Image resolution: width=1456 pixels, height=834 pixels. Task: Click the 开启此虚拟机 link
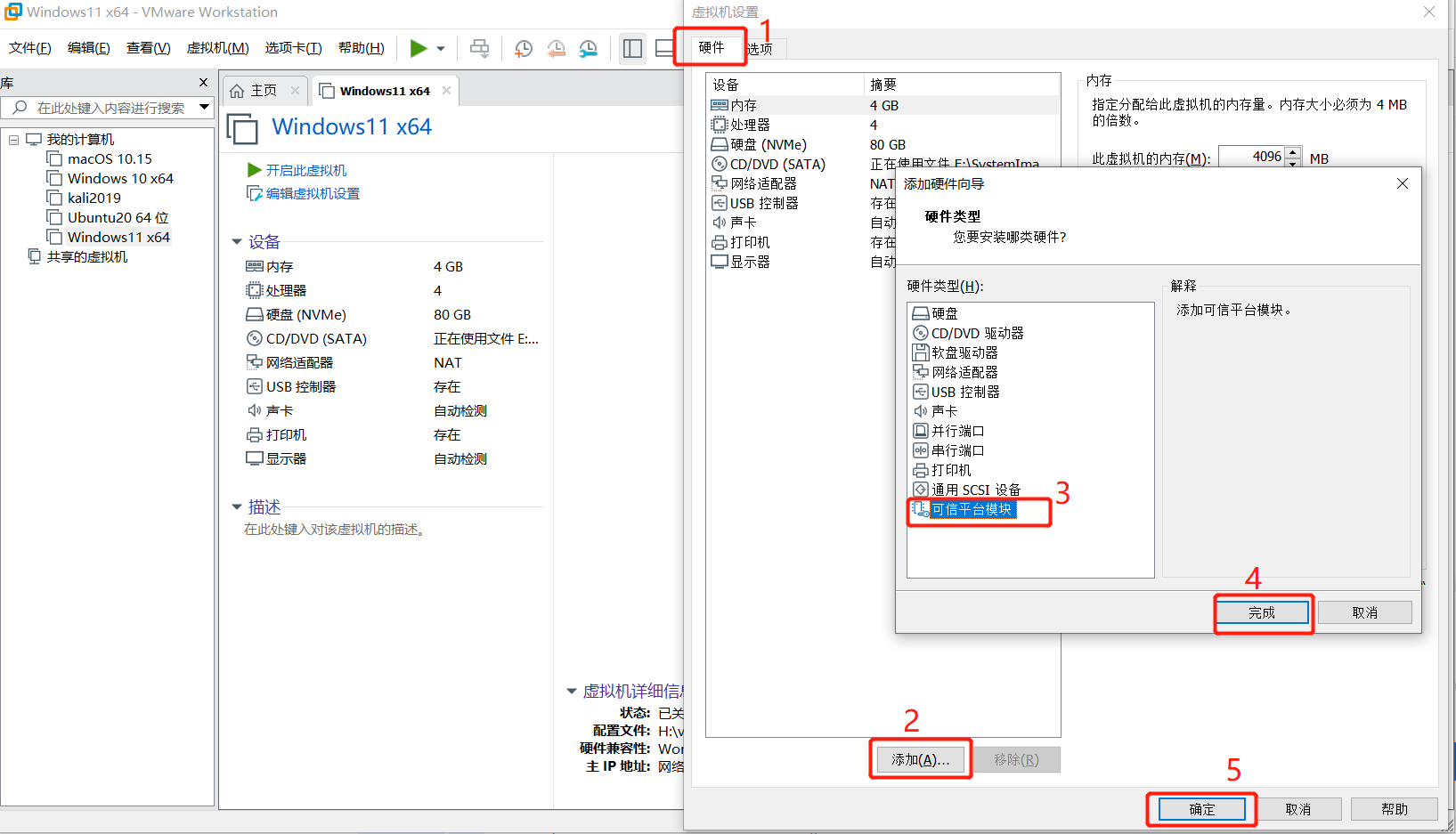pos(306,170)
